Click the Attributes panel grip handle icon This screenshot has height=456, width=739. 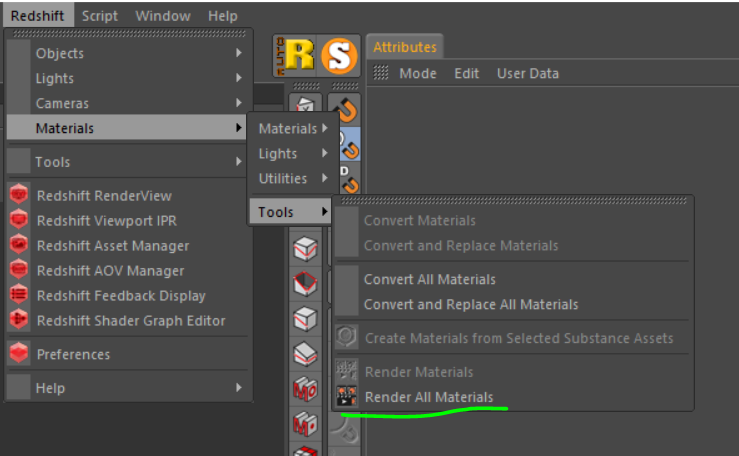pos(380,73)
